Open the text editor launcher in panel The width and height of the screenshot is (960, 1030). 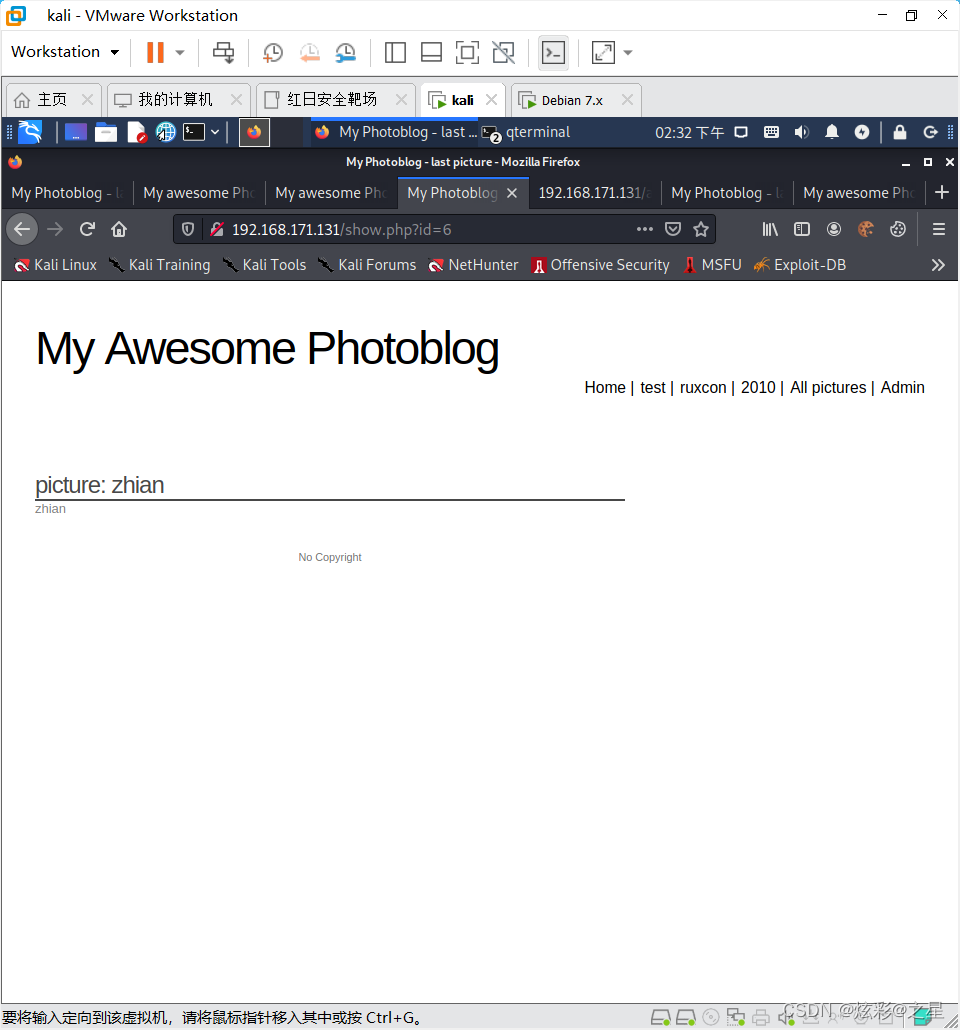pos(136,132)
